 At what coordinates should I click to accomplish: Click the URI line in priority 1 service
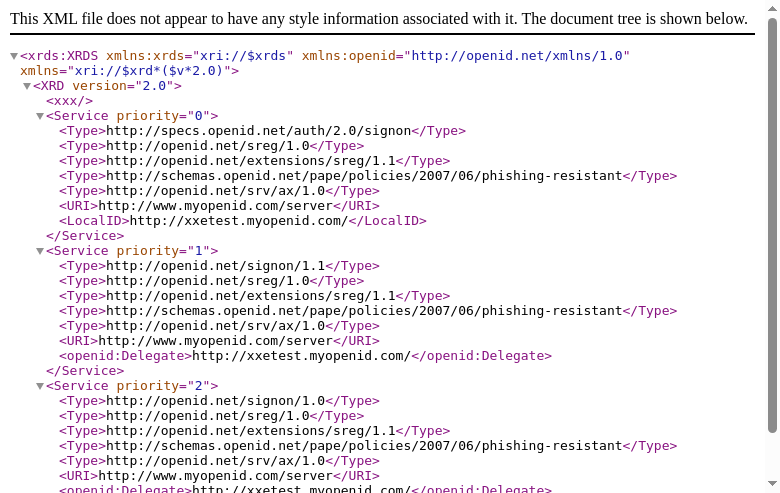pos(219,341)
